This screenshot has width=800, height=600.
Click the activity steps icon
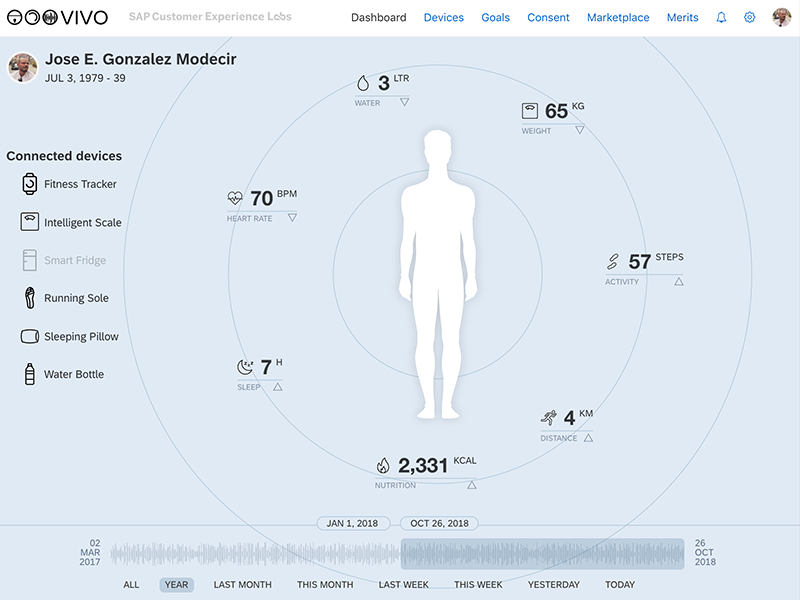tap(613, 262)
